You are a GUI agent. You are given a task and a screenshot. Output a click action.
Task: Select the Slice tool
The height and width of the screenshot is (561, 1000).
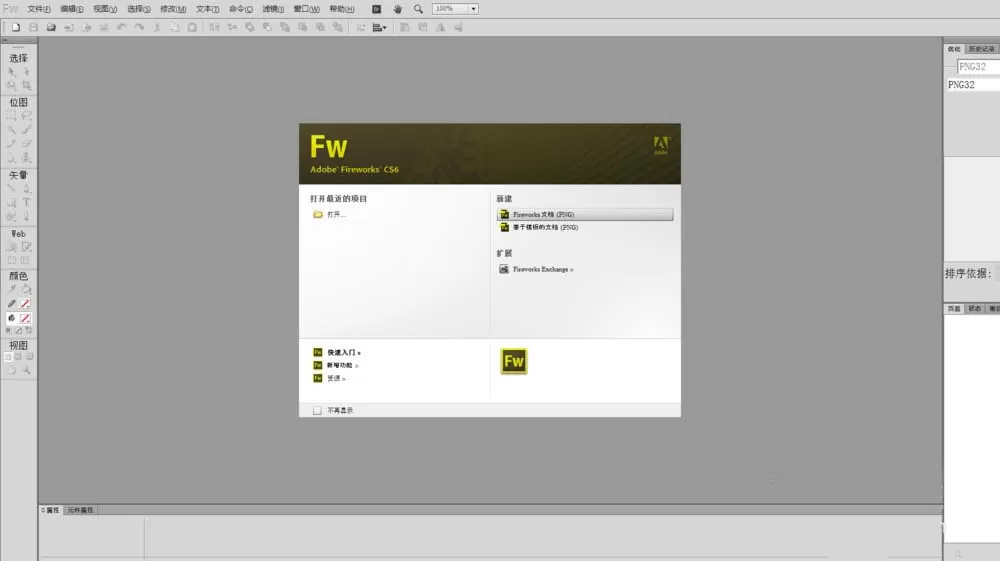(26, 247)
